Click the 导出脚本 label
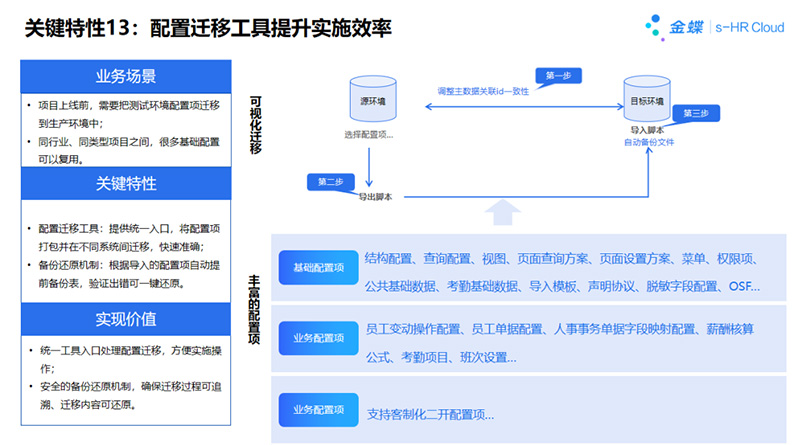Viewport: 800px width, 445px height. point(375,197)
